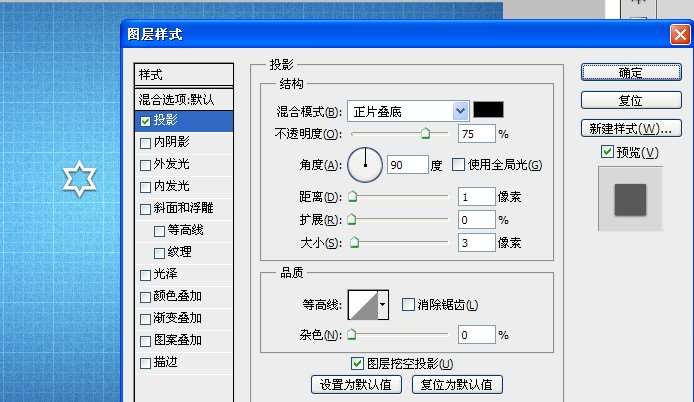Viewport: 694px width, 402px height.
Task: Click the 复位 button
Action: pos(631,100)
